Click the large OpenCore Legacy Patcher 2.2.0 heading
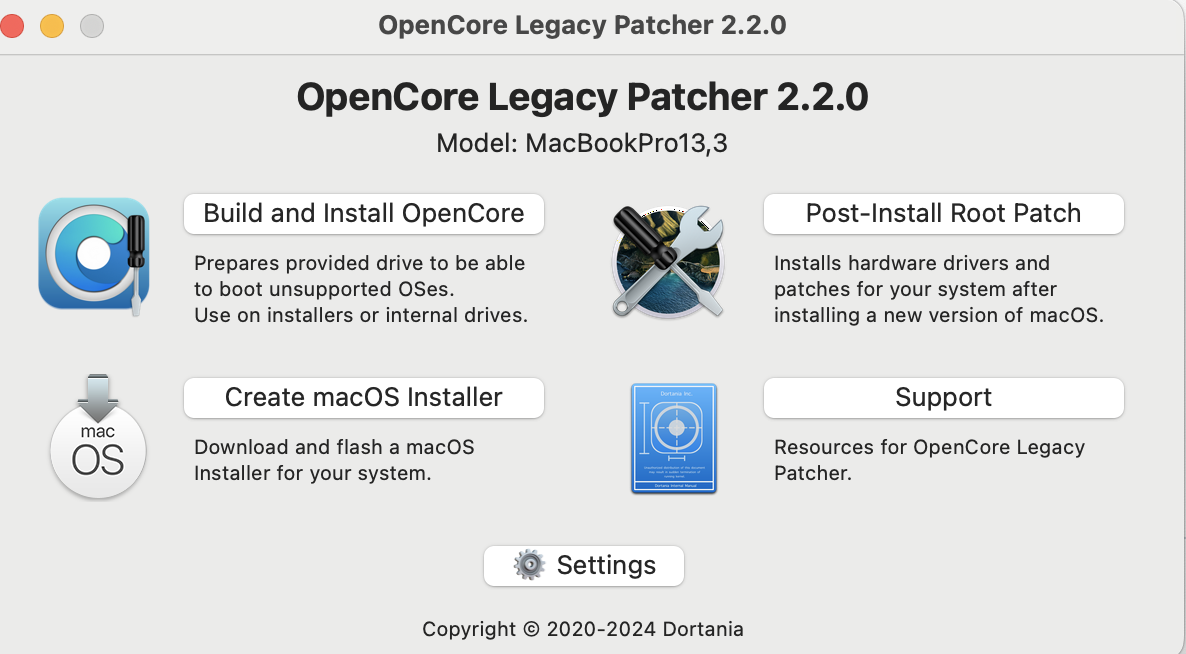The image size is (1186, 654). pos(582,97)
